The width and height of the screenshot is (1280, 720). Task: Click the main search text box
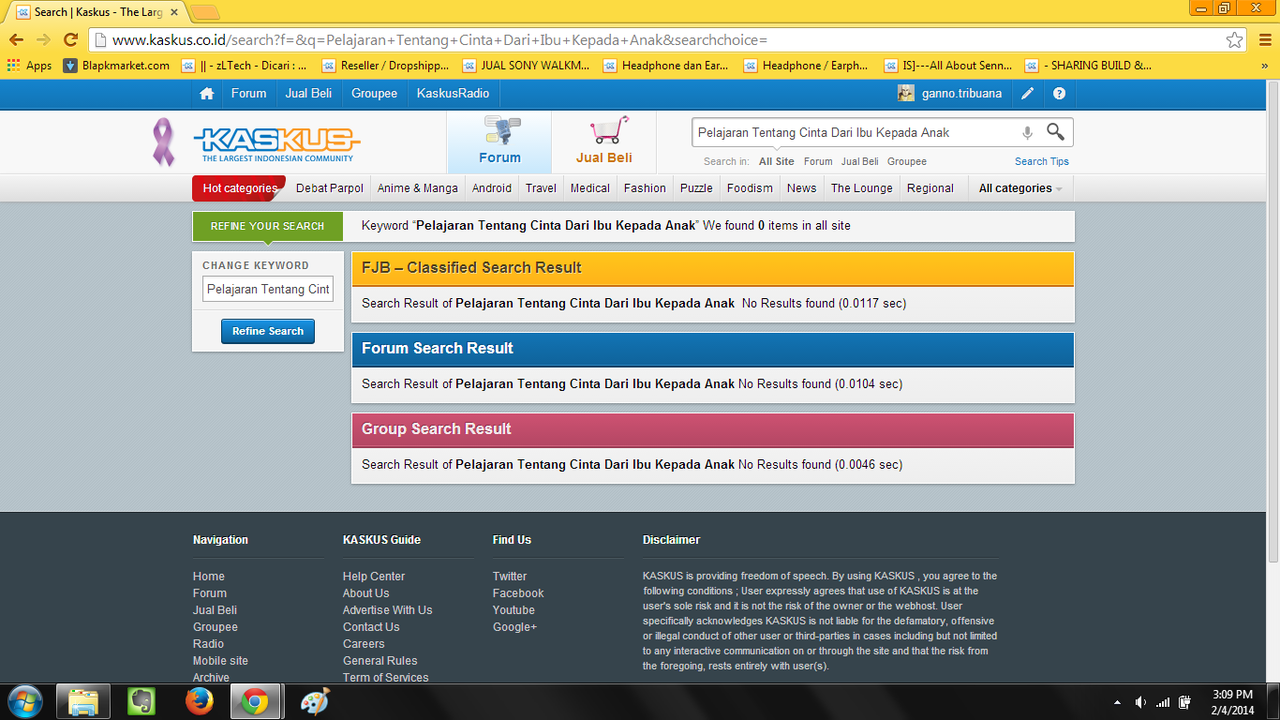(855, 132)
